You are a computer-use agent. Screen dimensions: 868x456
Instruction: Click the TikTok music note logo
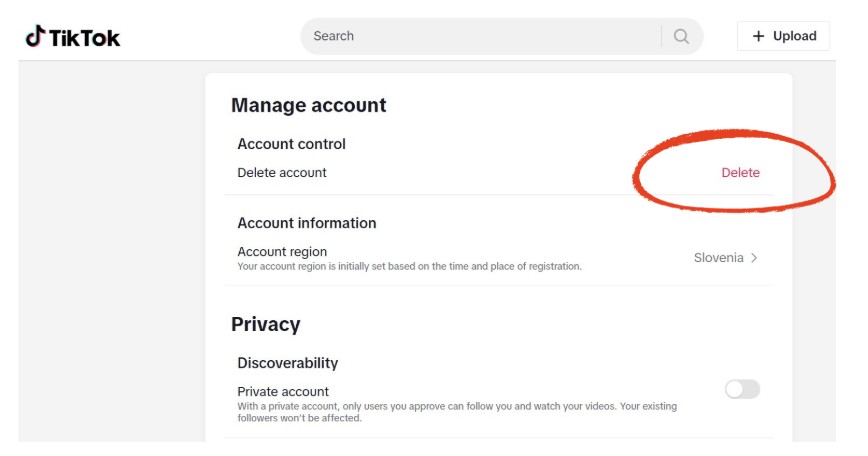35,36
